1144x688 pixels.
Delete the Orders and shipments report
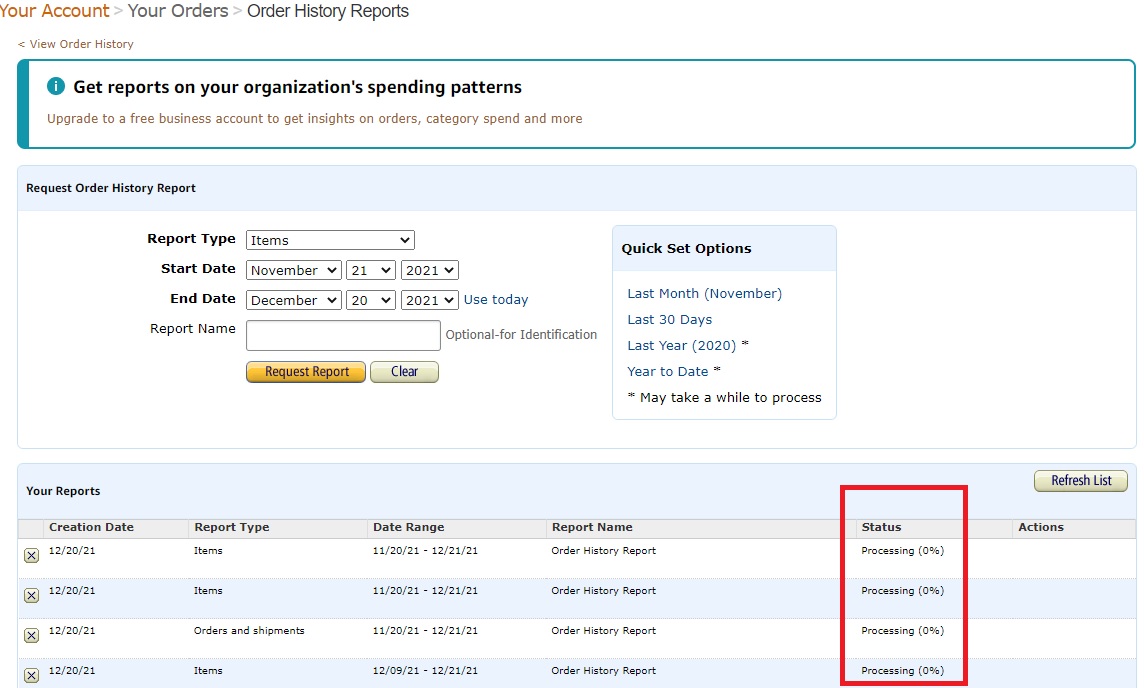(x=31, y=636)
